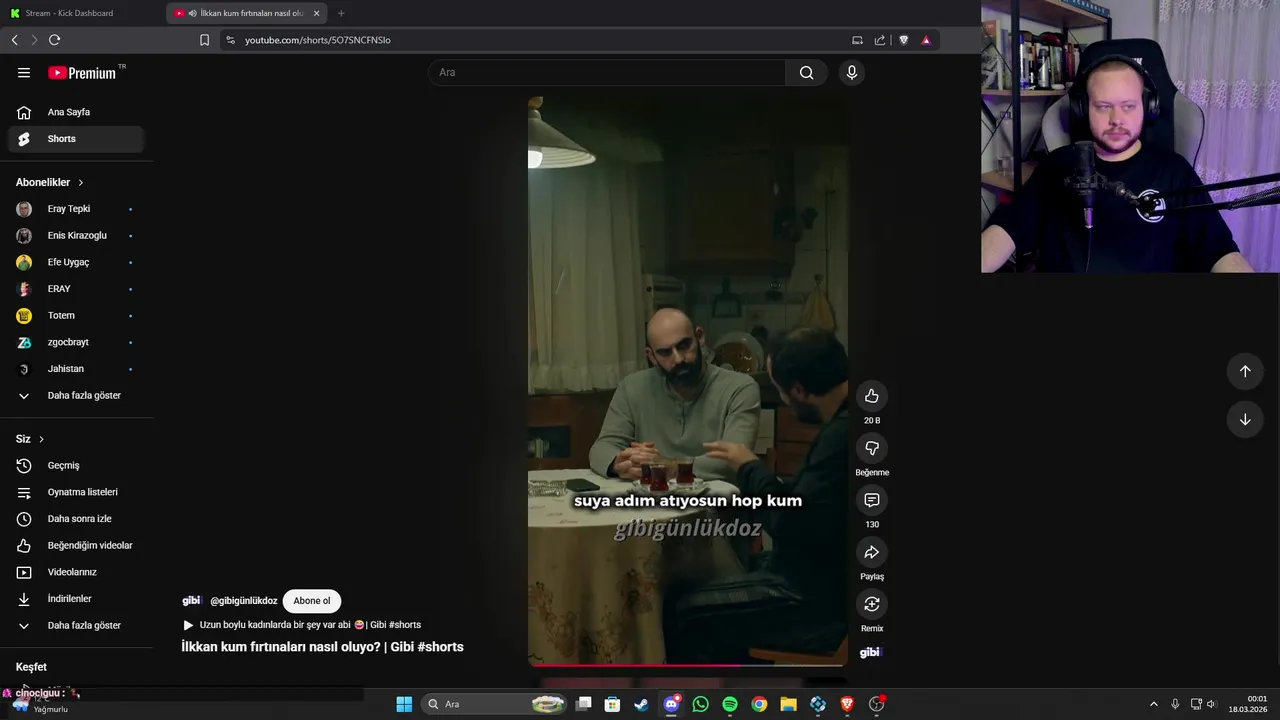Dislike the Short (Beğenme)
Viewport: 1280px width, 720px height.
pos(872,448)
